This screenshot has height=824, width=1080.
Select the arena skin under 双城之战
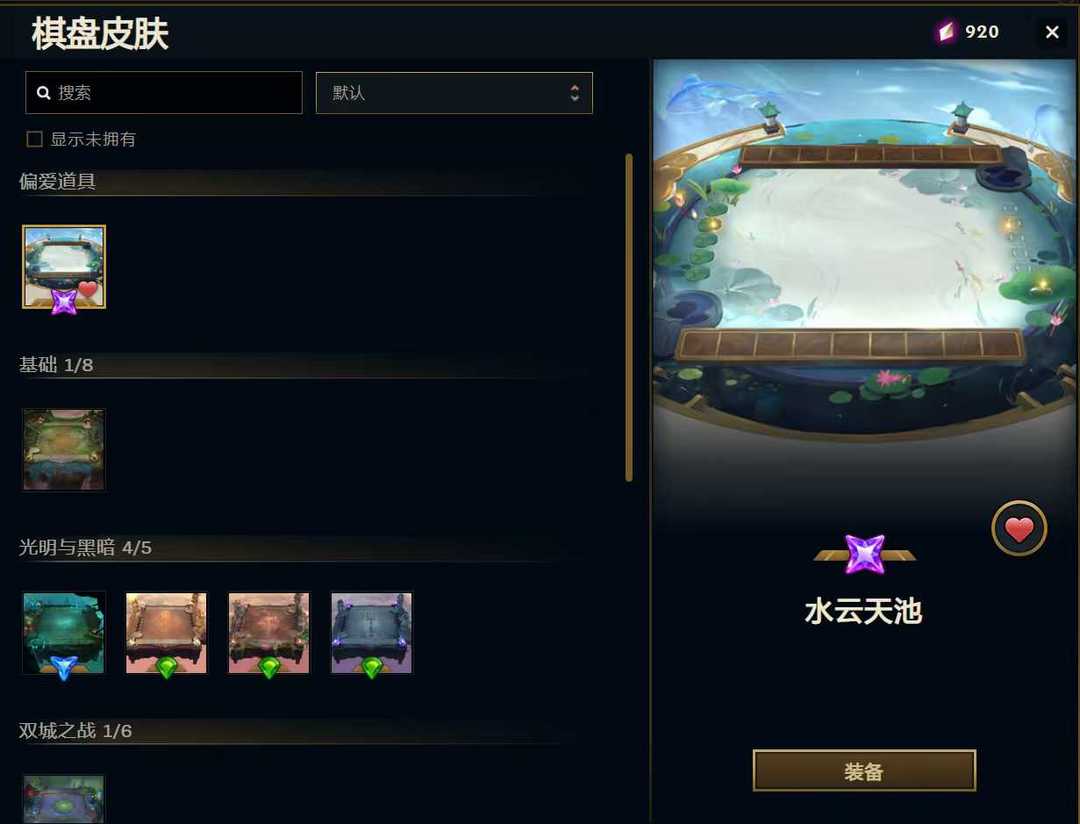click(x=63, y=799)
